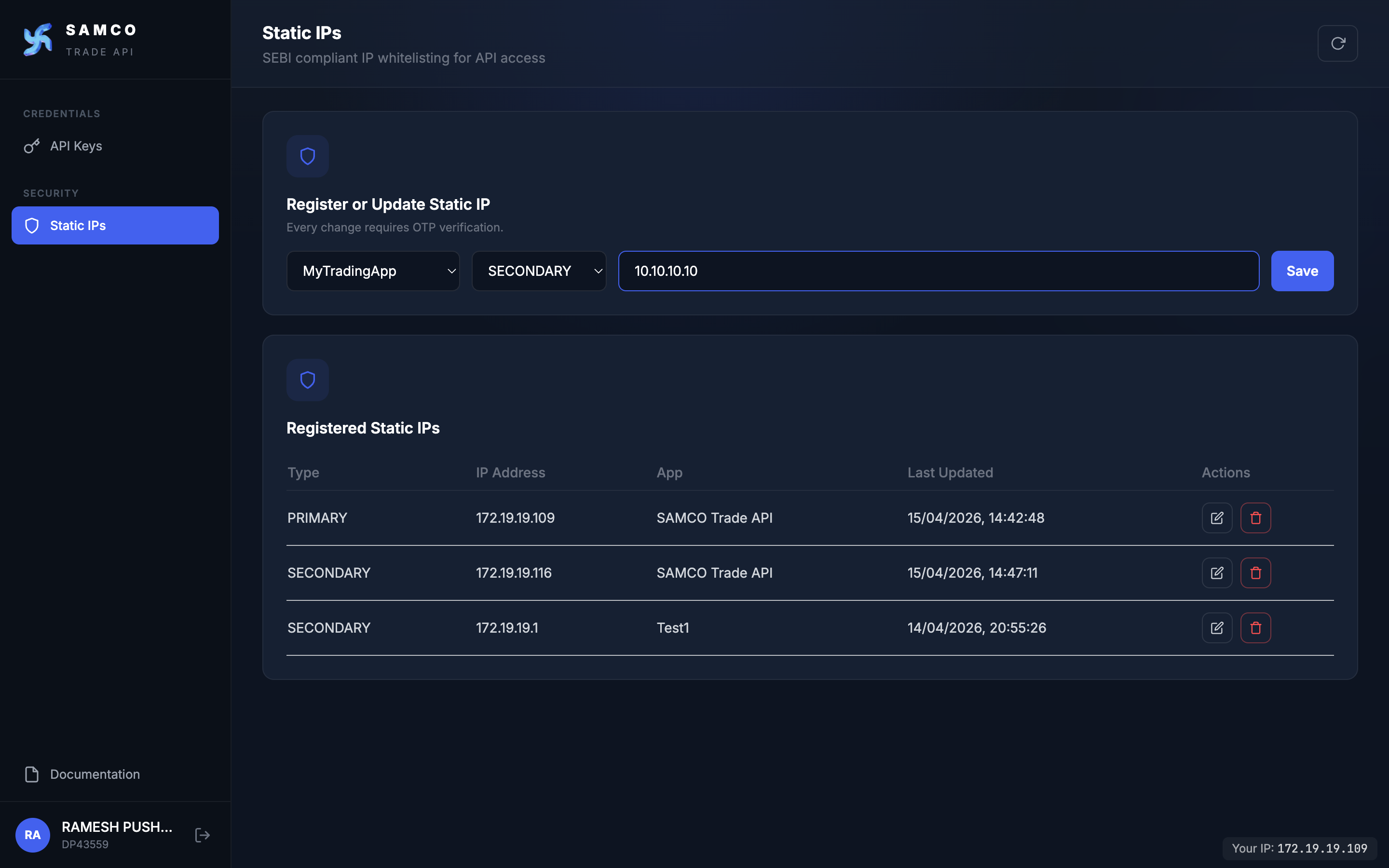Image resolution: width=1389 pixels, height=868 pixels.
Task: Click timestamp 15/04/2026, 14:47:11
Action: point(972,573)
